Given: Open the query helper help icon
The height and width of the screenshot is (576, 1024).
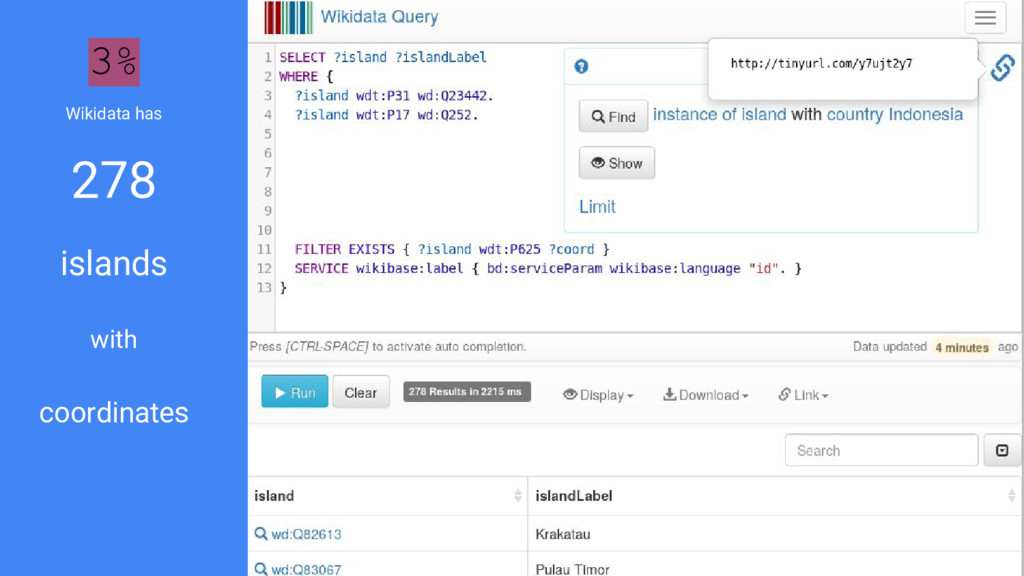Looking at the screenshot, I should 581,66.
